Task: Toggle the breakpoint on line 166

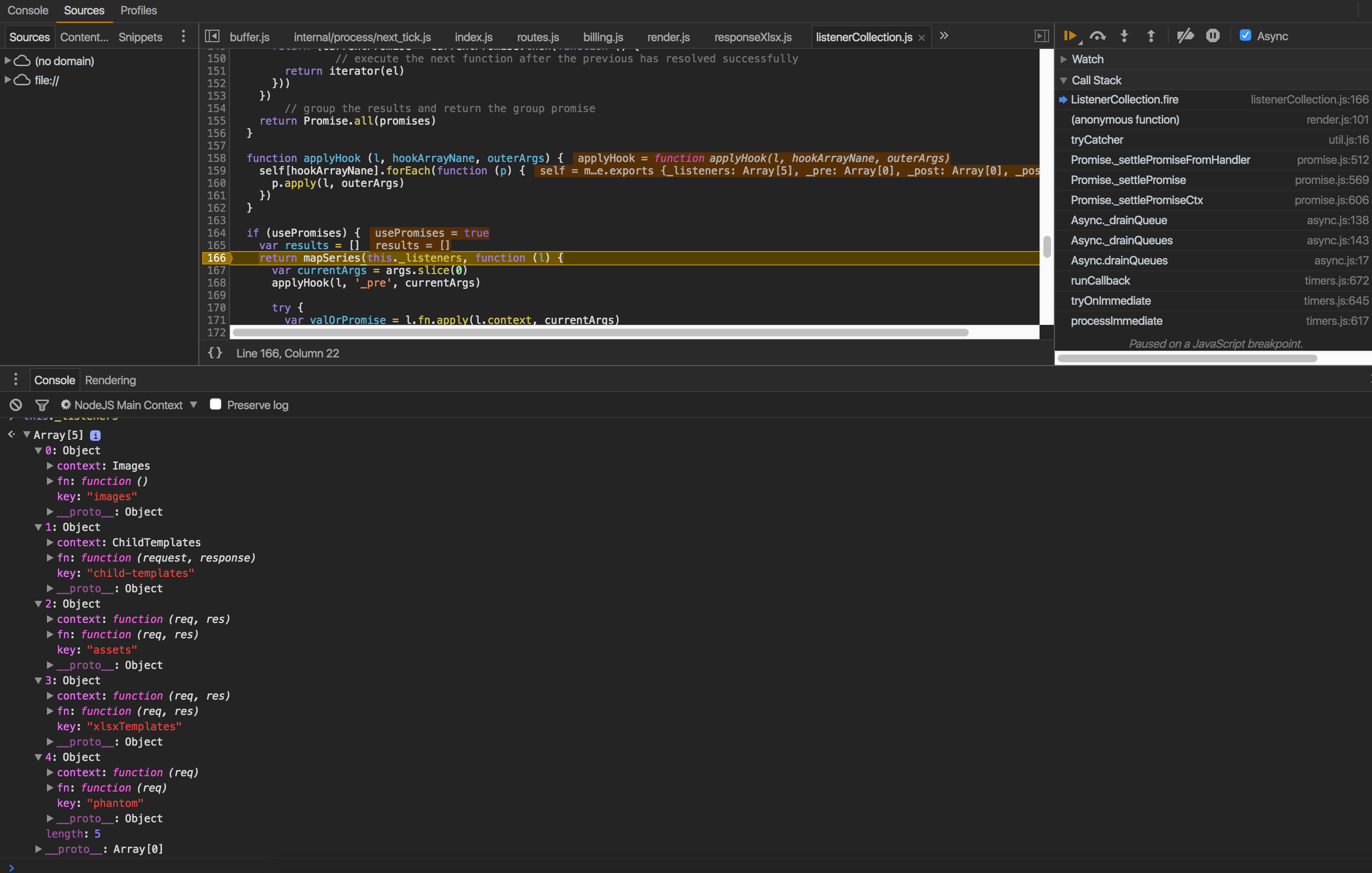Action: 216,258
